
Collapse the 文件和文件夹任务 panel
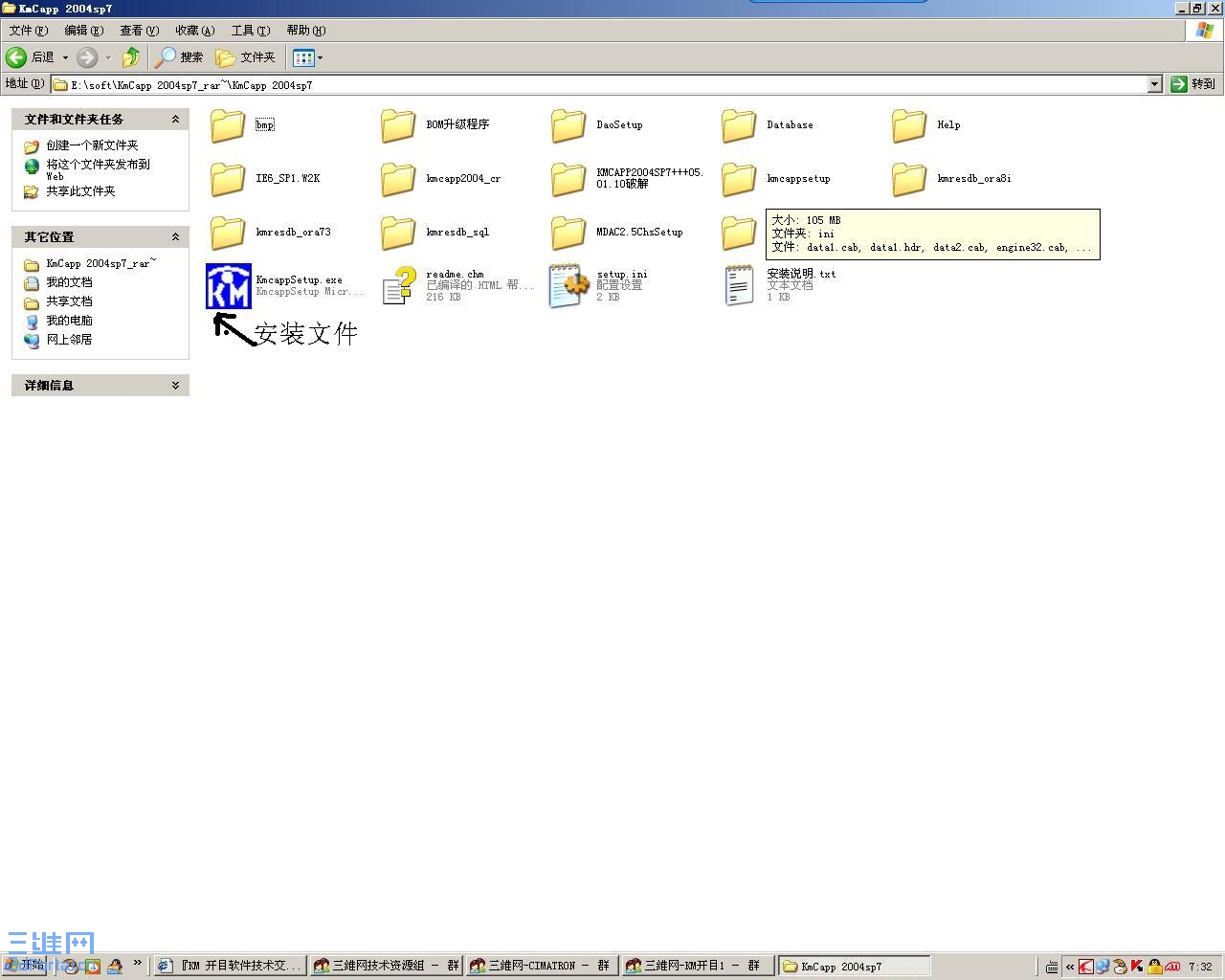175,119
